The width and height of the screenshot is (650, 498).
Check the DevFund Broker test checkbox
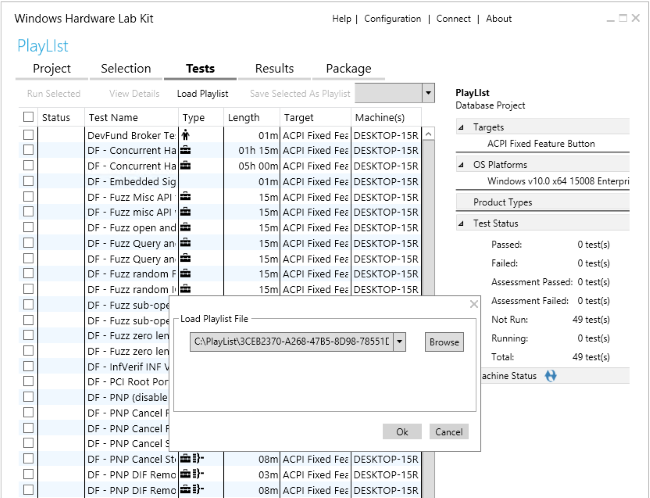(x=29, y=135)
